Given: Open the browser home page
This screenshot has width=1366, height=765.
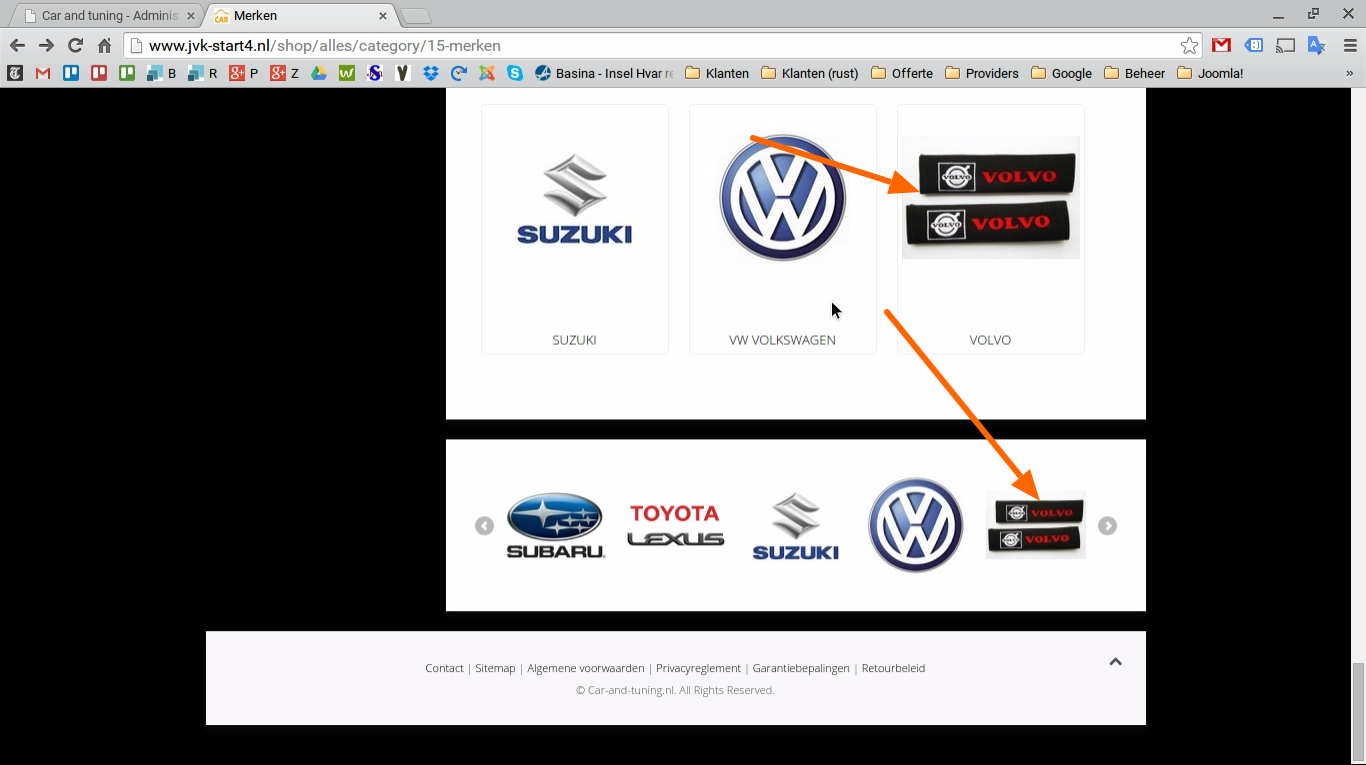Looking at the screenshot, I should (x=104, y=45).
